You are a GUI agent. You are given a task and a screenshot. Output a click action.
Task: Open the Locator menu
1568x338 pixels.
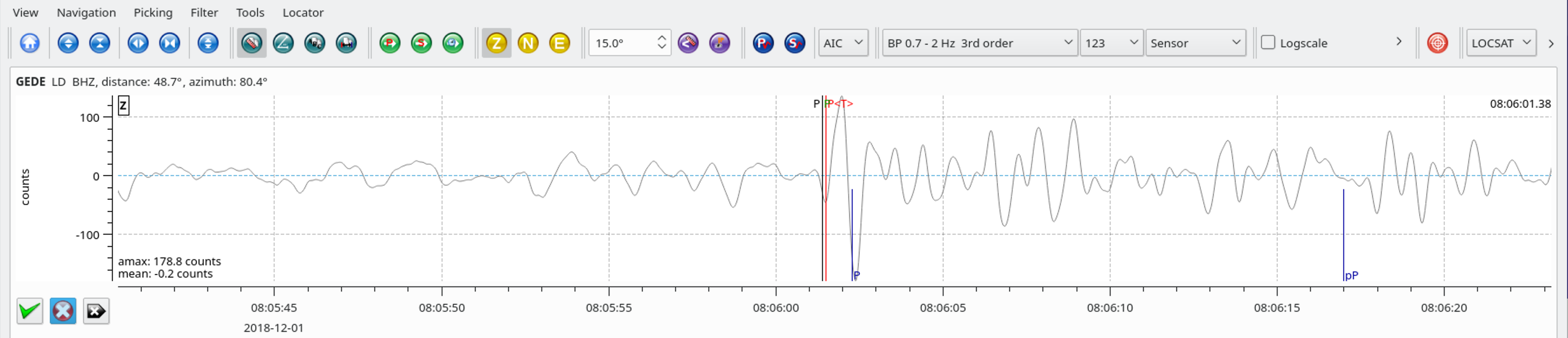pyautogui.click(x=303, y=13)
